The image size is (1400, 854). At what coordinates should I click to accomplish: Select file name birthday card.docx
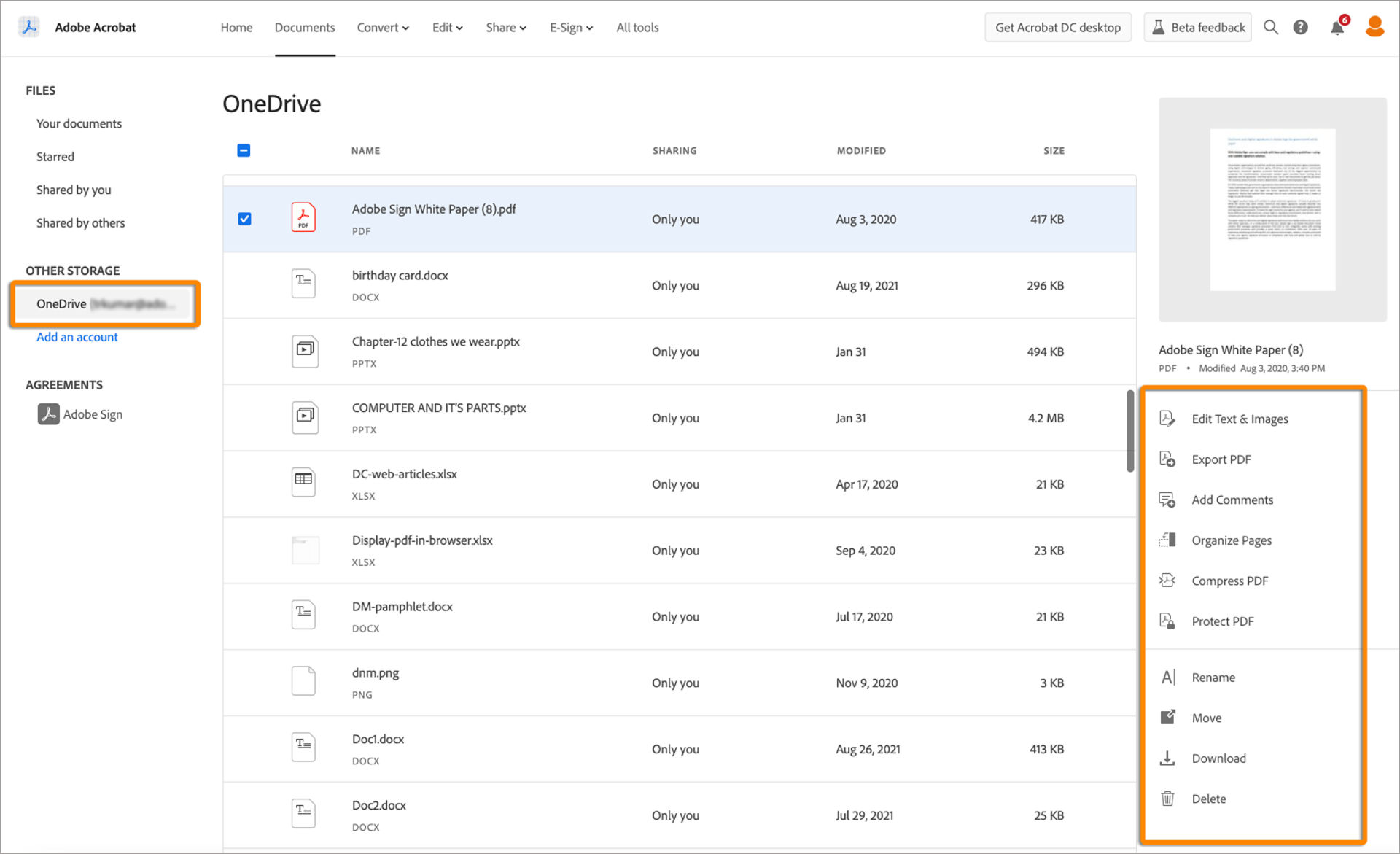[x=400, y=276]
